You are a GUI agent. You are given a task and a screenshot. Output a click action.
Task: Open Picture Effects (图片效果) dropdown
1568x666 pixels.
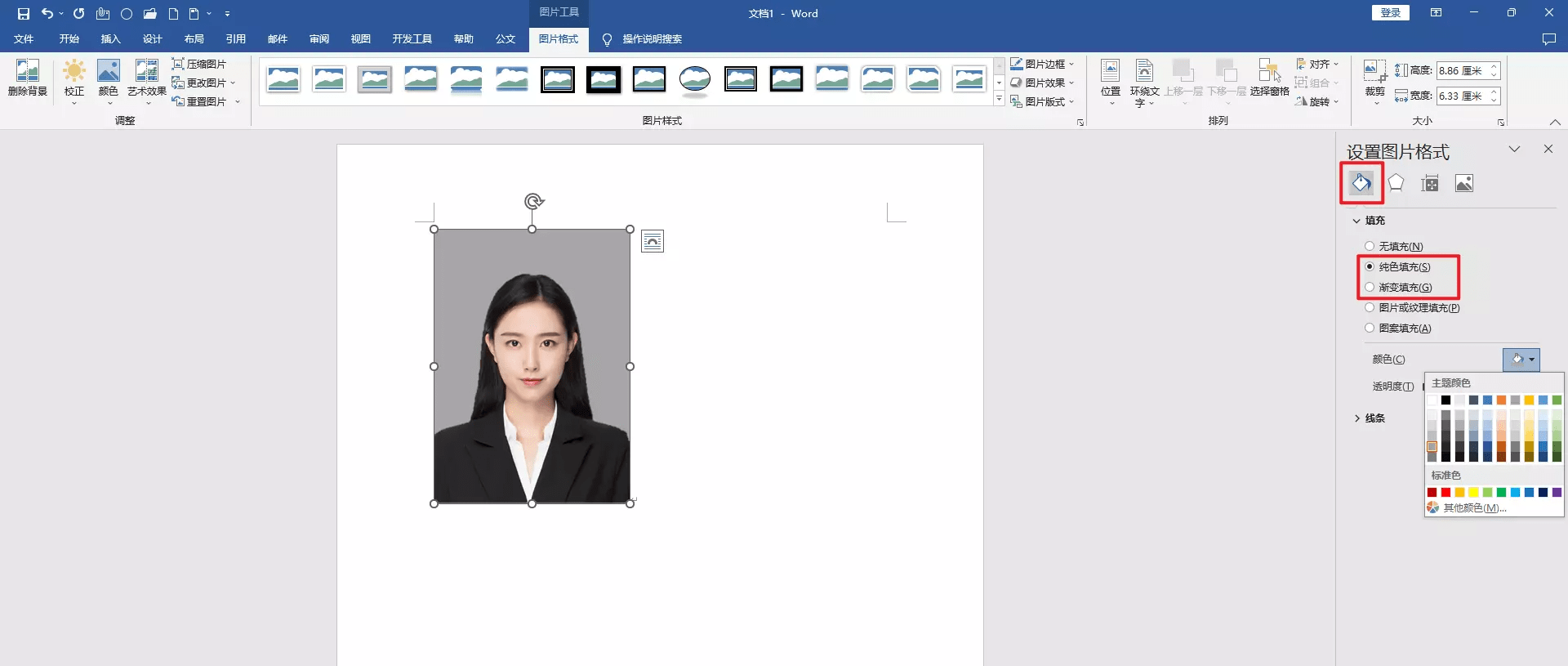tap(1043, 83)
